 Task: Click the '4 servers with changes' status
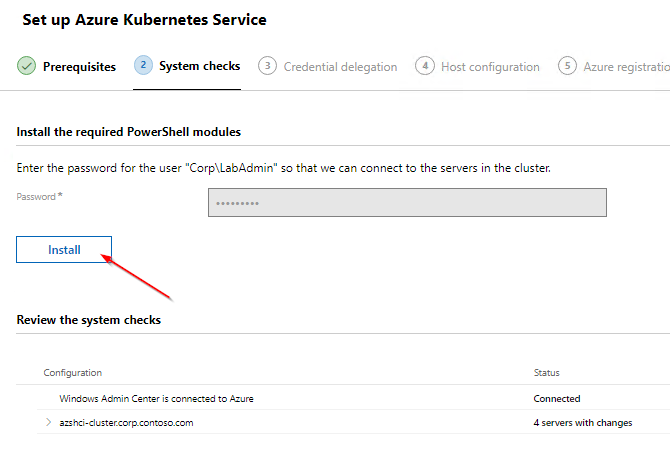[583, 423]
